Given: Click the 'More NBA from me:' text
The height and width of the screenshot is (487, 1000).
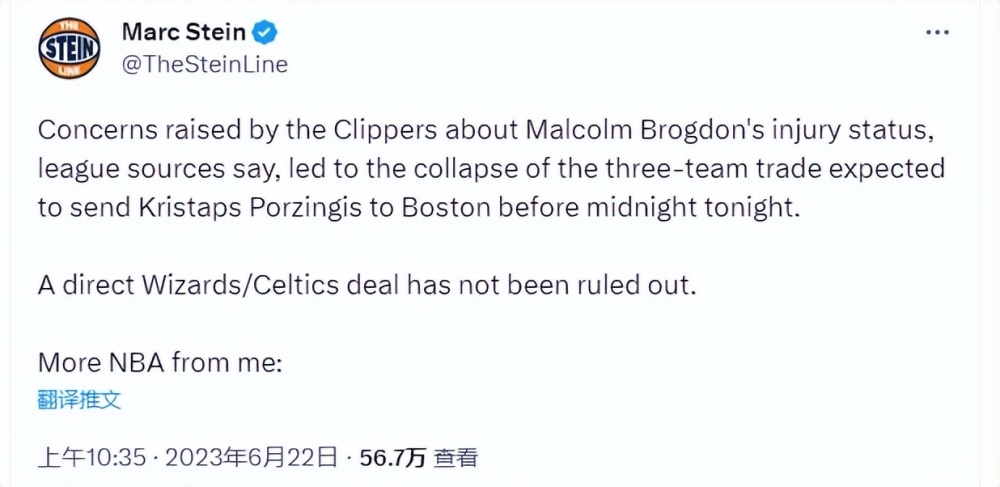Looking at the screenshot, I should (x=160, y=363).
